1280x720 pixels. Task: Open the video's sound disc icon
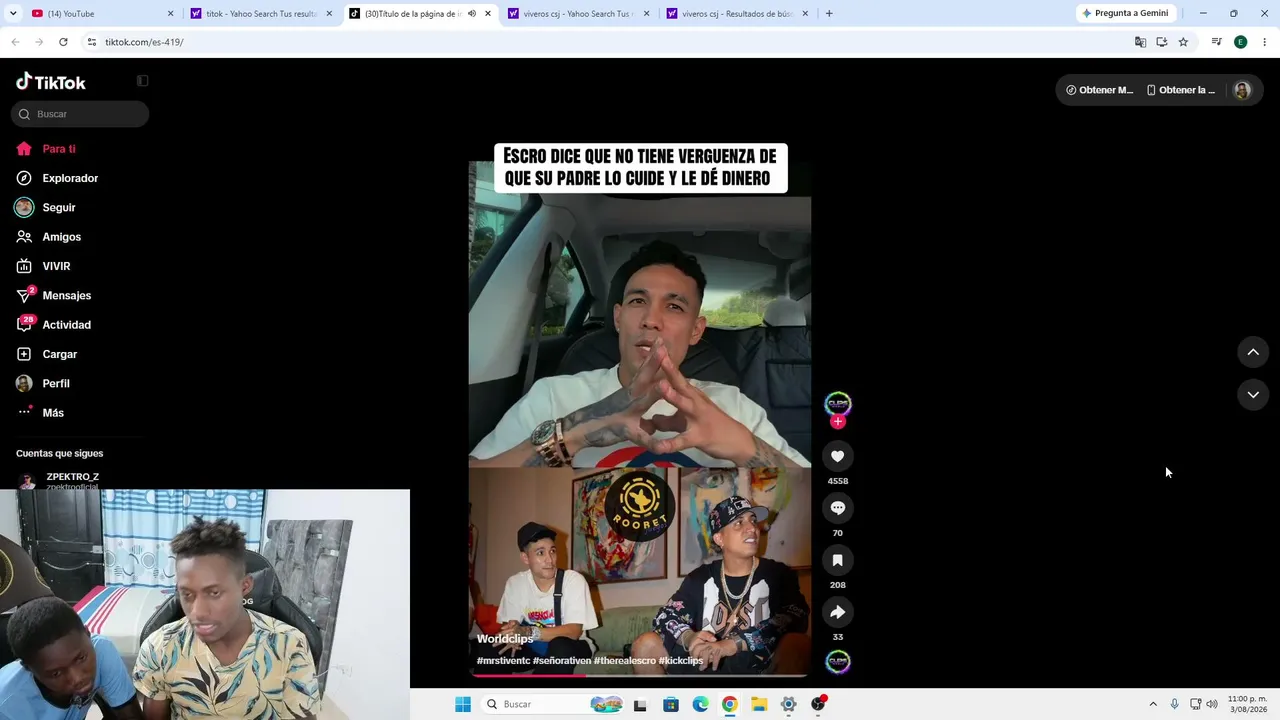838,662
